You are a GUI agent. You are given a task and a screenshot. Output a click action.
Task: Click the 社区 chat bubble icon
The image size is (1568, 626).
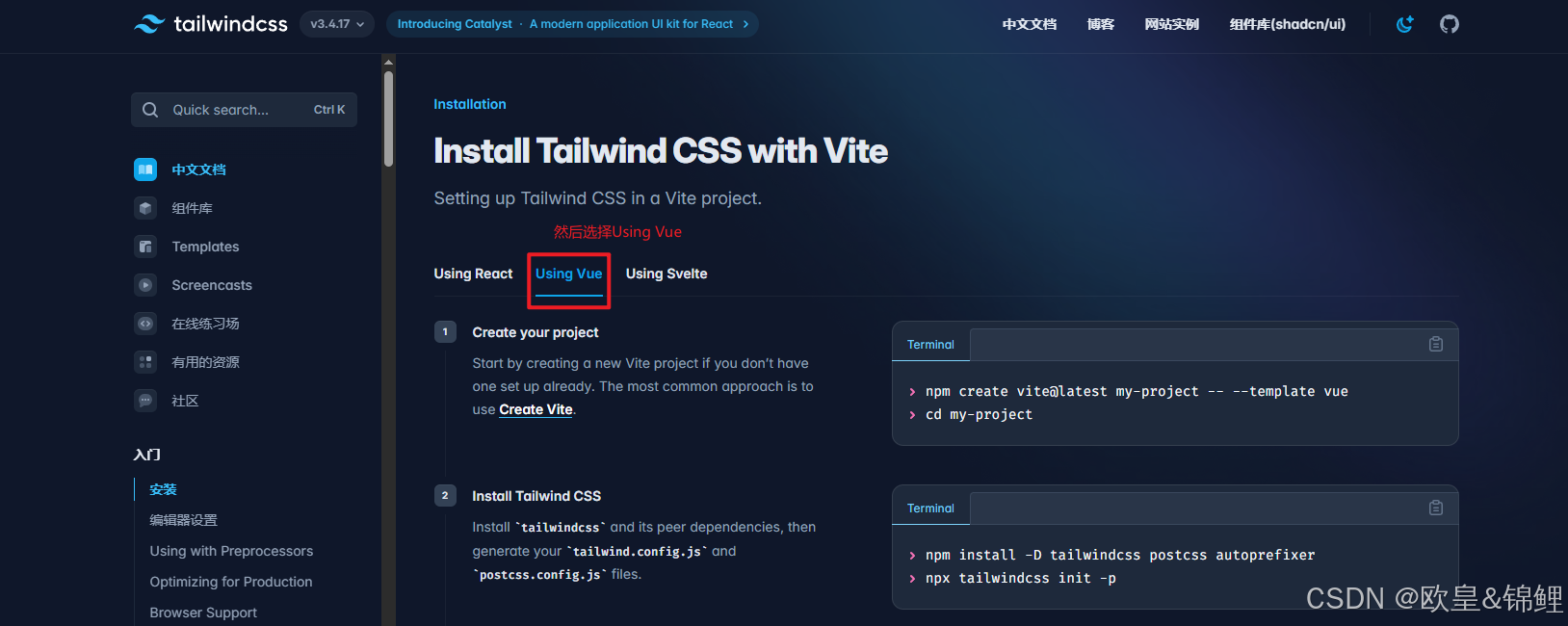pos(145,401)
